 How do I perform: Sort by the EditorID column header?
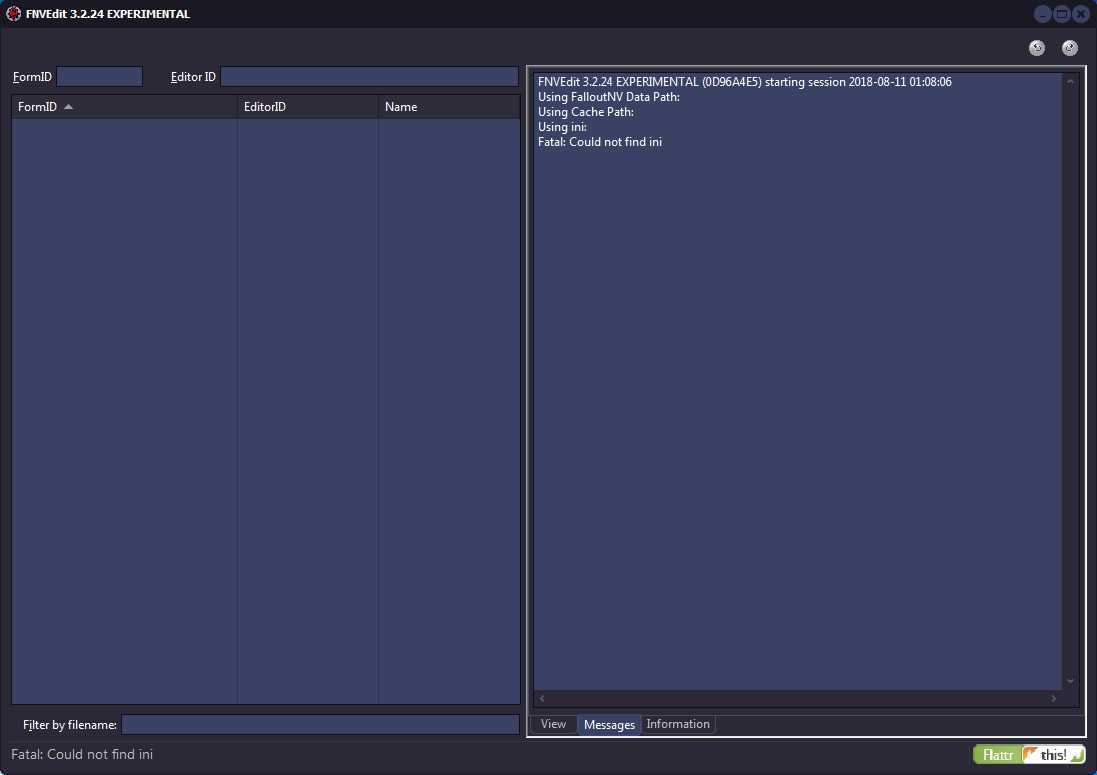[x=307, y=107]
